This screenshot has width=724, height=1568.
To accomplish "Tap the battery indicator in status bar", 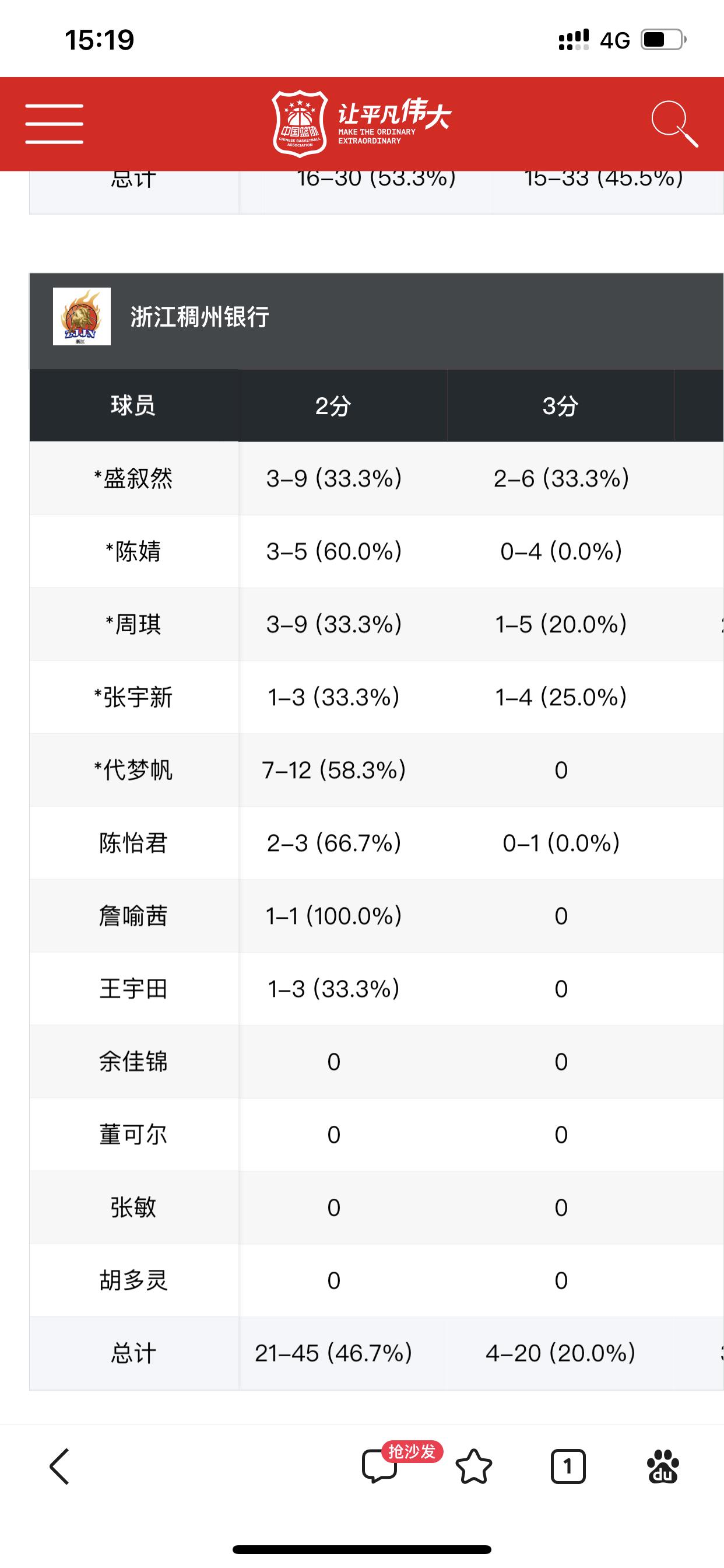I will (663, 40).
